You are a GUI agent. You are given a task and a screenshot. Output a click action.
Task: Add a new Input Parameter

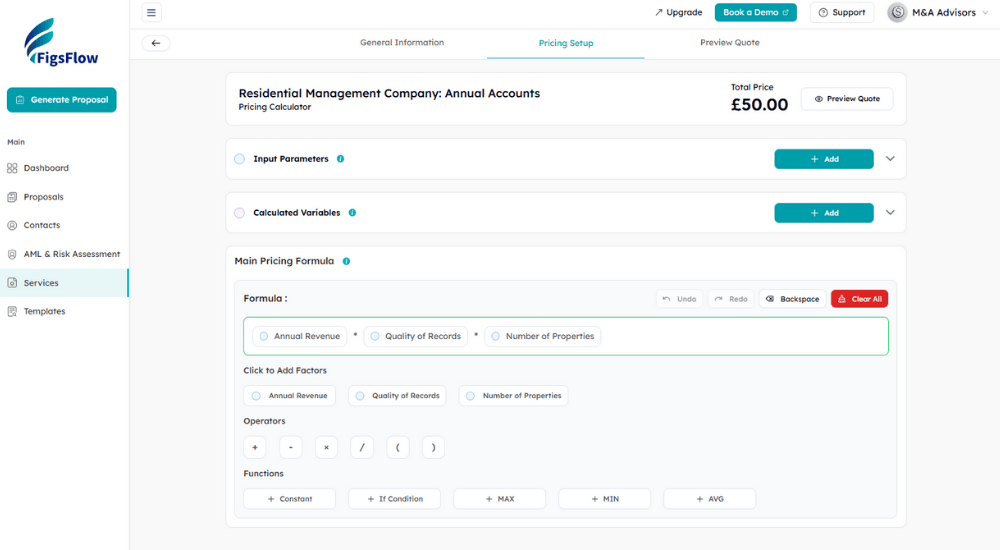[824, 159]
